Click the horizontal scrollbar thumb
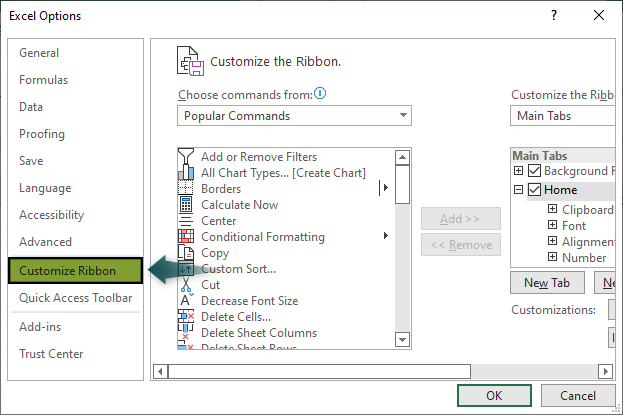This screenshot has width=623, height=415. (319, 372)
